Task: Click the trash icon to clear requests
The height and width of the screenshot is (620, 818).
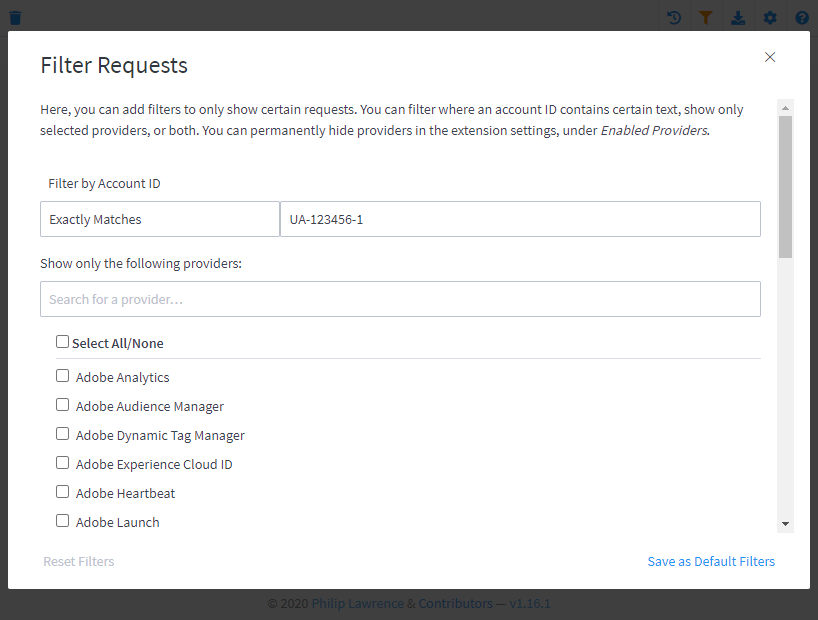Action: (x=16, y=18)
